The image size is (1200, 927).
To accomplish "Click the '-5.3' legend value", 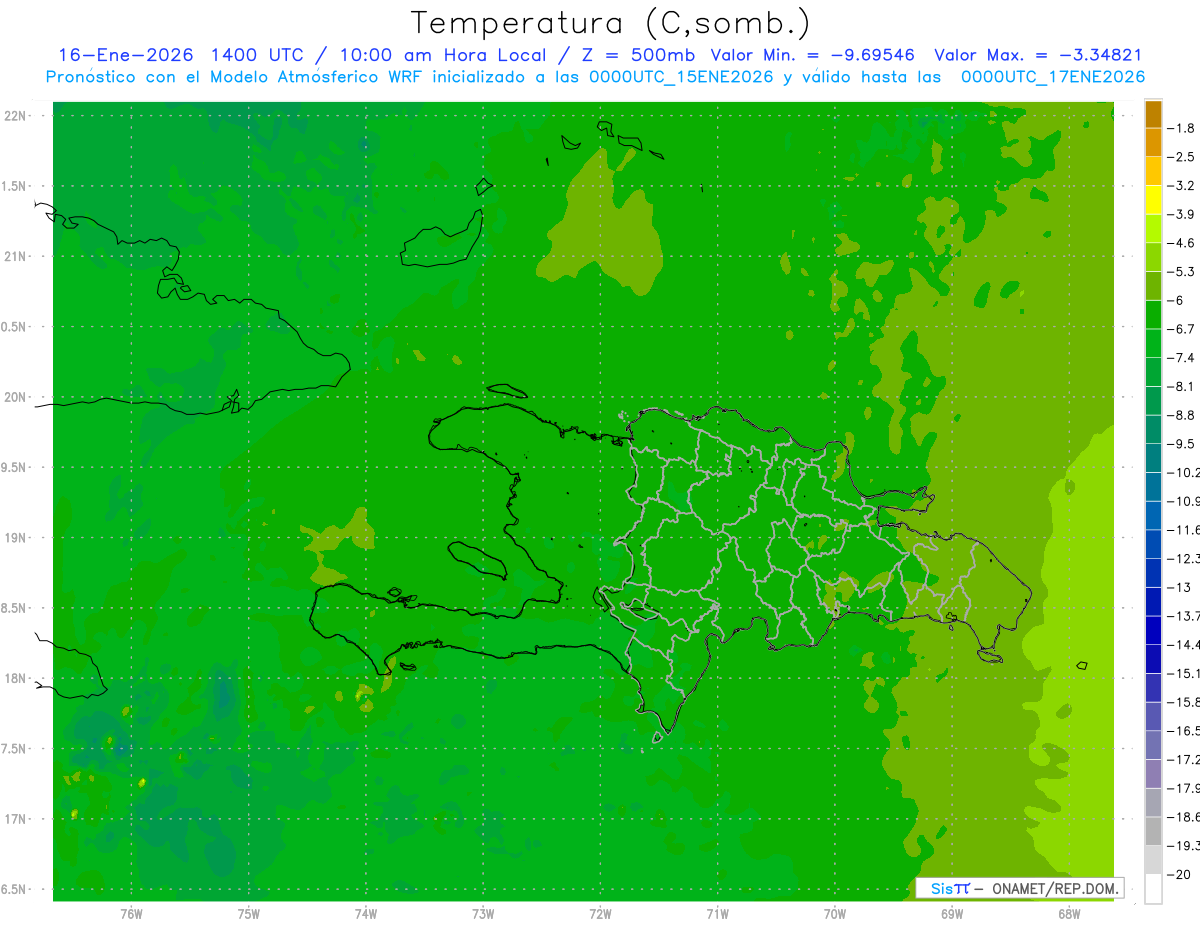I will tap(1182, 271).
